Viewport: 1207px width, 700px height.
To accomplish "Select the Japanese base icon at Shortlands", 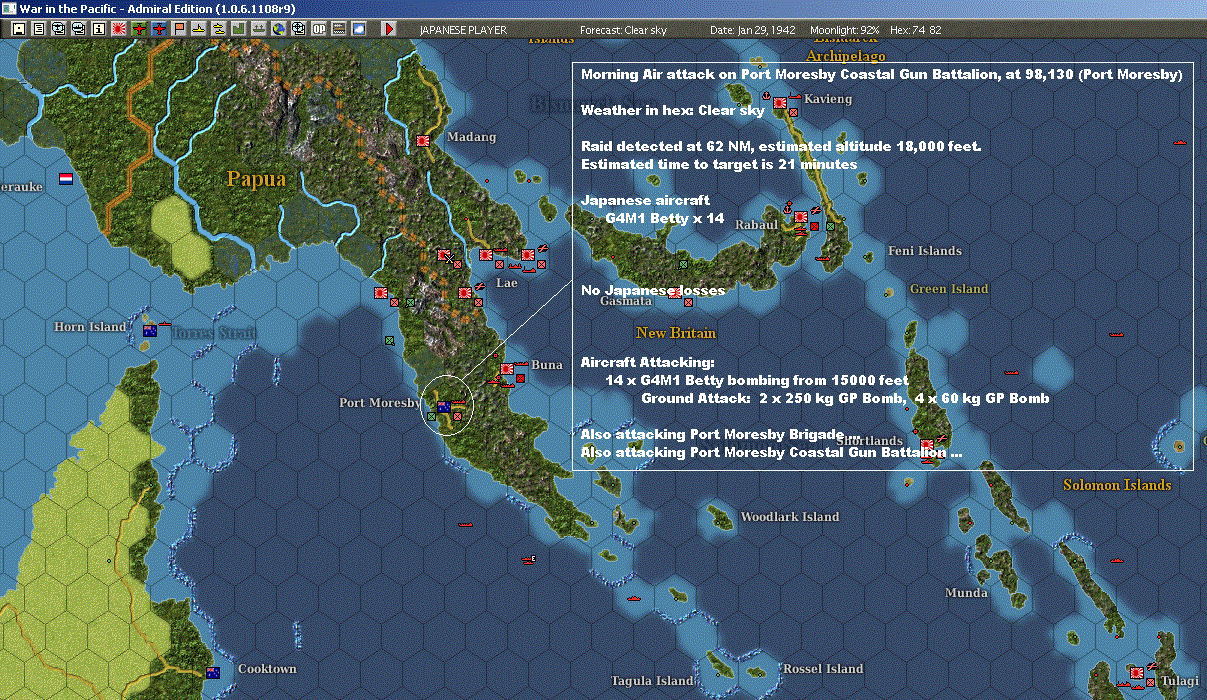I will pos(927,445).
